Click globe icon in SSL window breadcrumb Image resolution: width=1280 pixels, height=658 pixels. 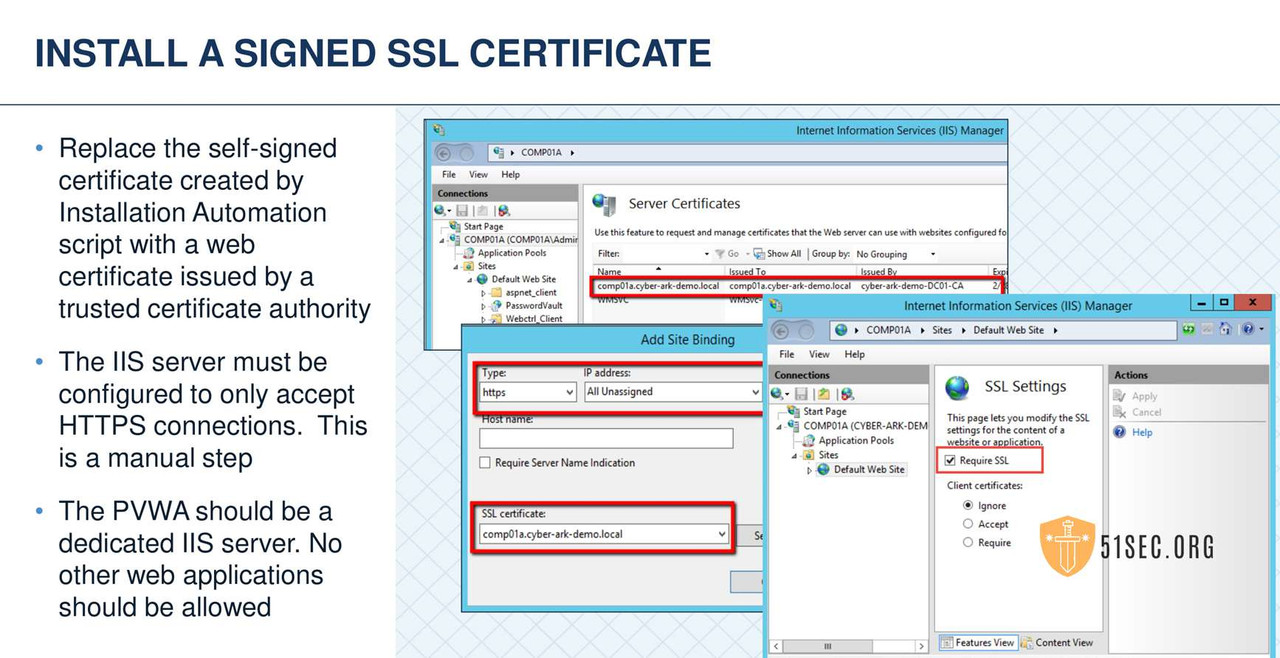(841, 330)
